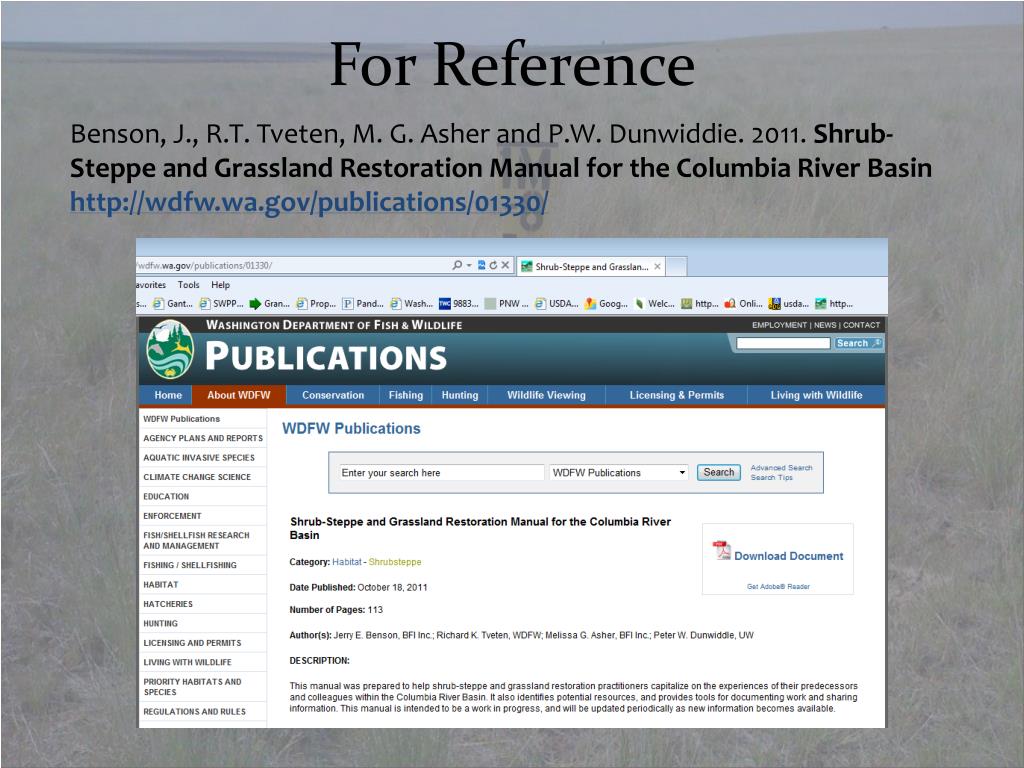Open the Search Tips link
Image resolution: width=1024 pixels, height=768 pixels.
771,477
